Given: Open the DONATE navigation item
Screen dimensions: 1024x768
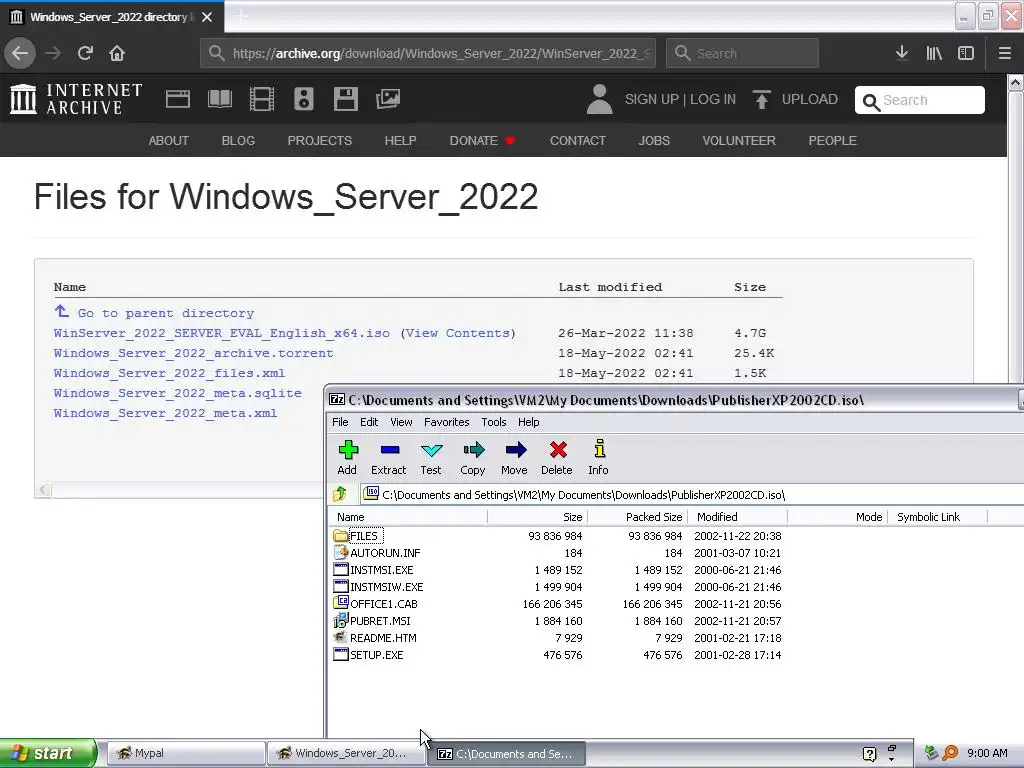Looking at the screenshot, I should [x=482, y=140].
